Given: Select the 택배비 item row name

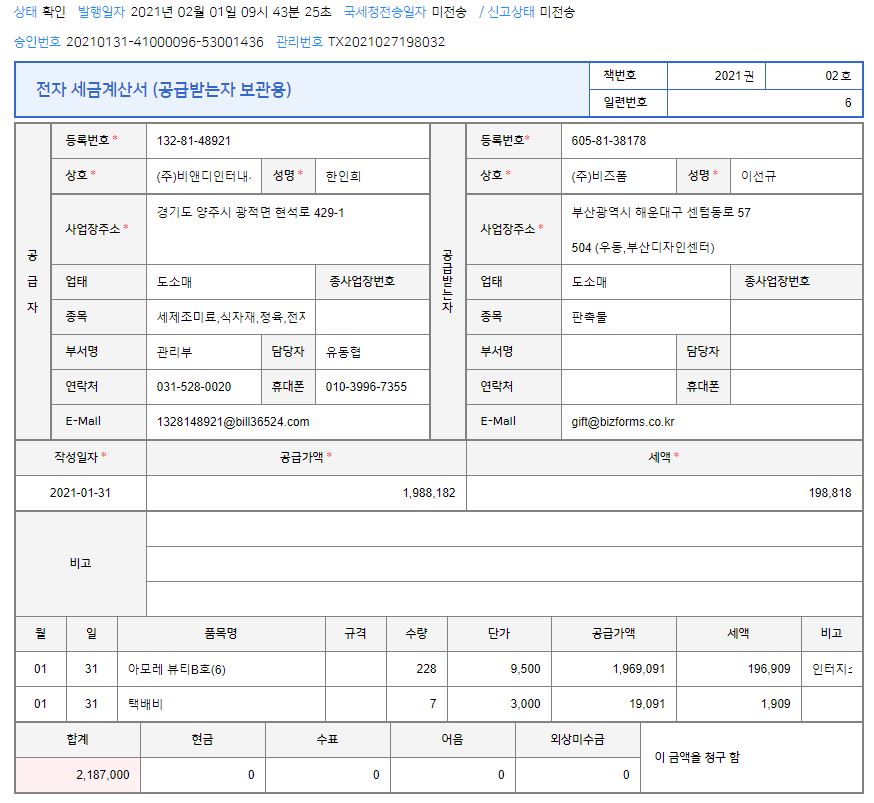Looking at the screenshot, I should tap(221, 704).
